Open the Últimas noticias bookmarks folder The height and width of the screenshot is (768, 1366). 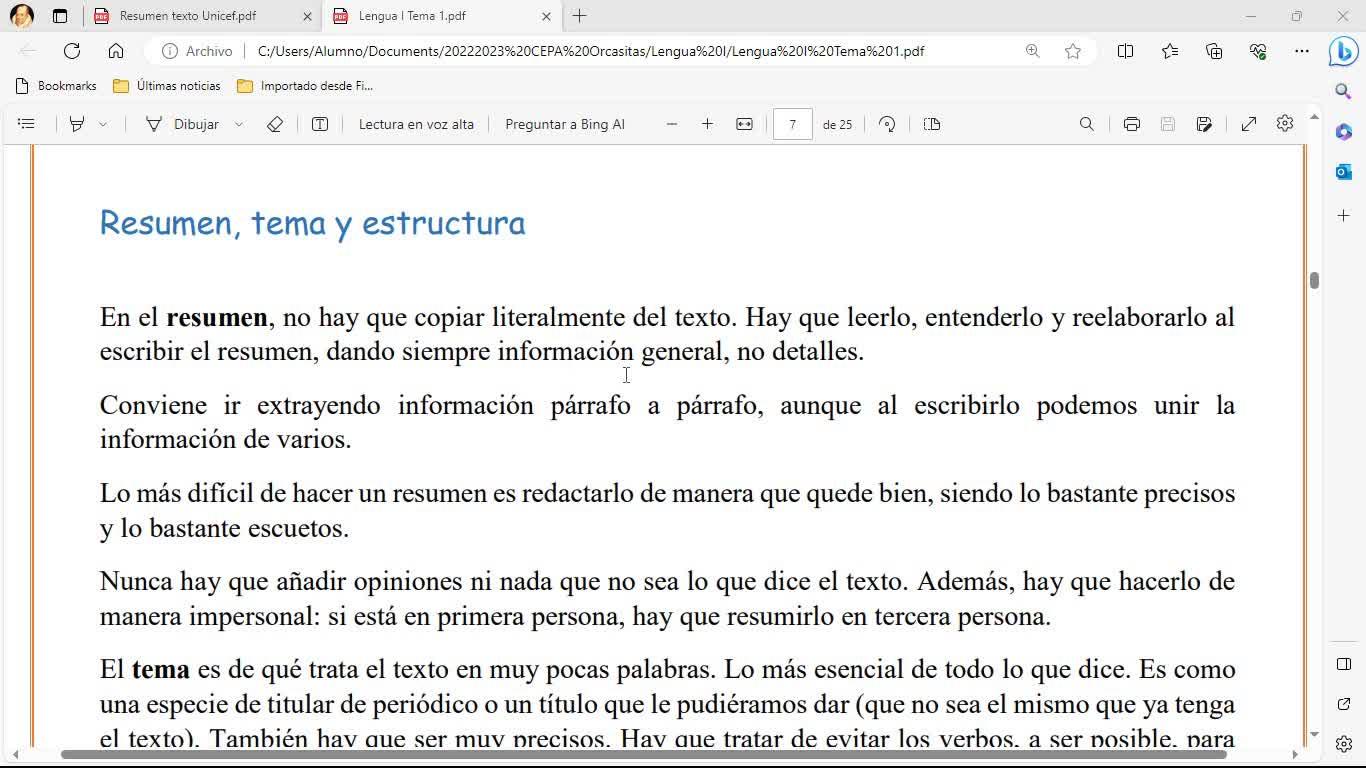pos(167,86)
